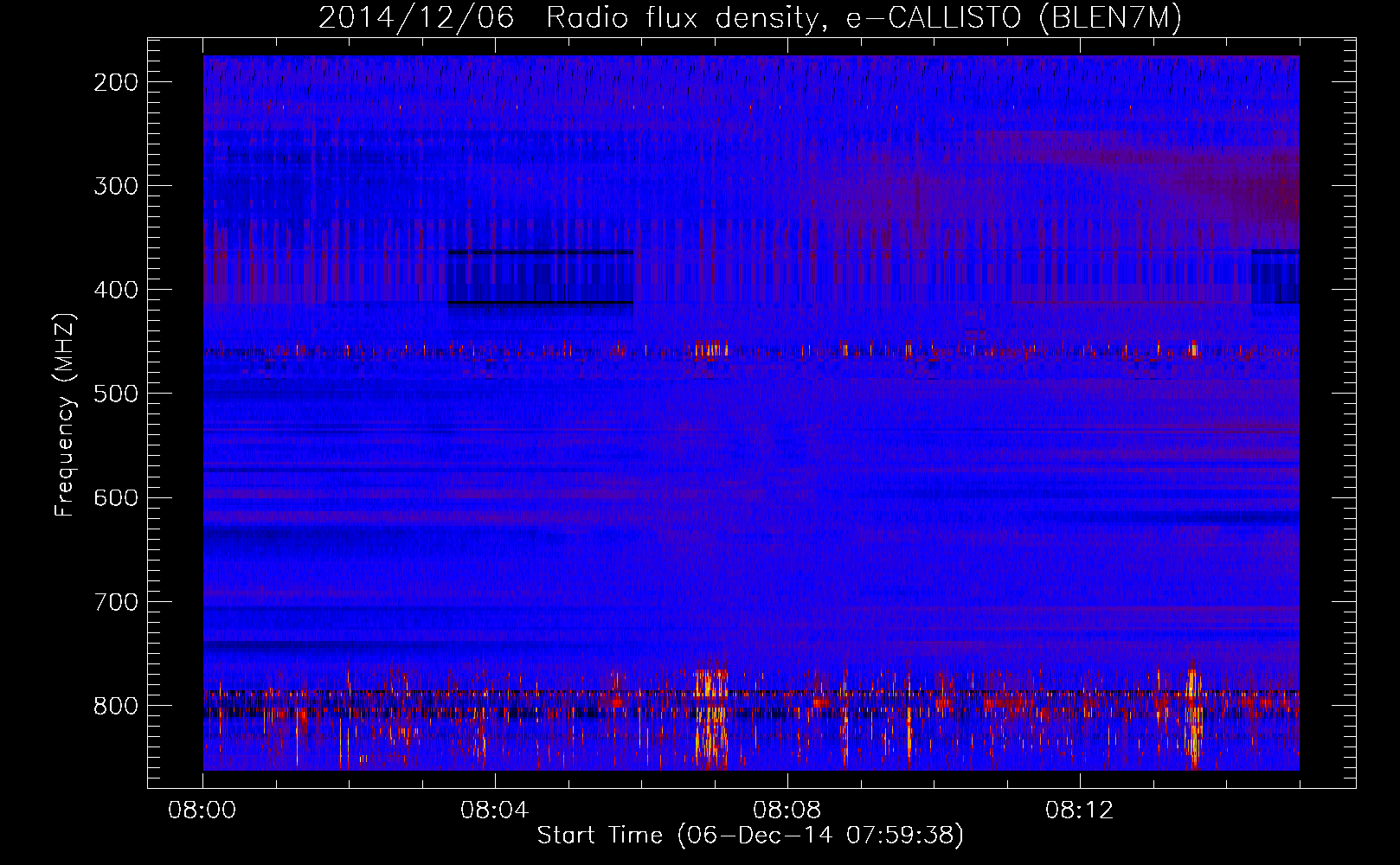Viewport: 1400px width, 865px height.
Task: Click the 08:08 time tick label
Action: (787, 811)
